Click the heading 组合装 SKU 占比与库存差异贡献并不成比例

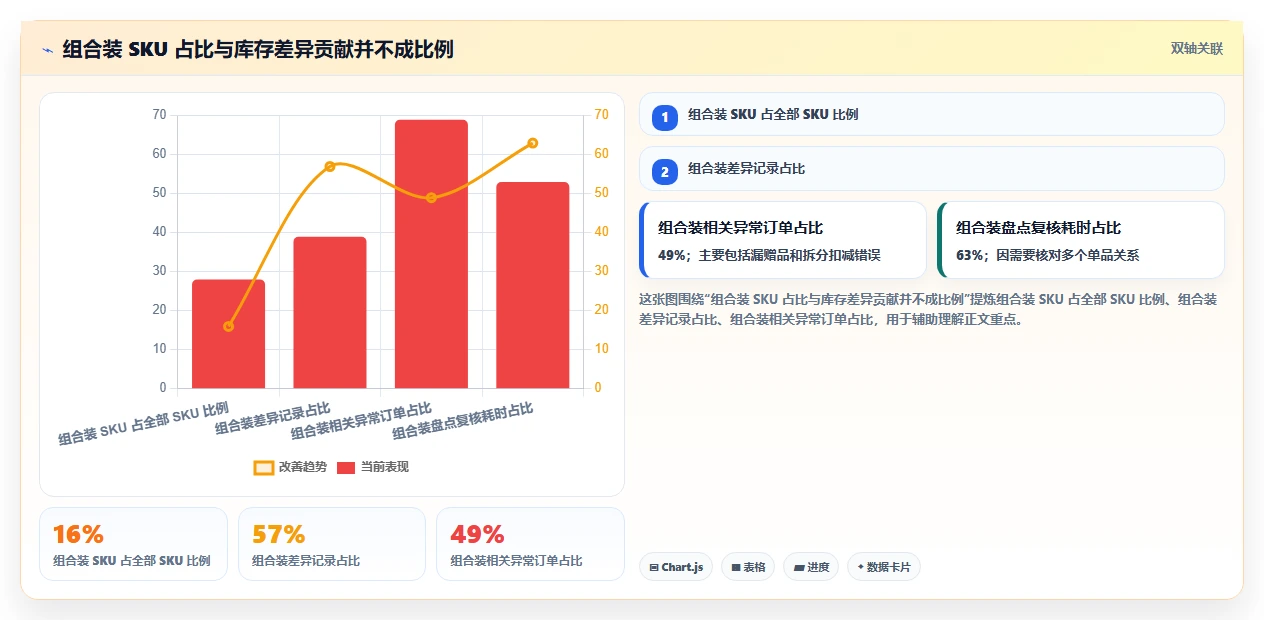(258, 49)
